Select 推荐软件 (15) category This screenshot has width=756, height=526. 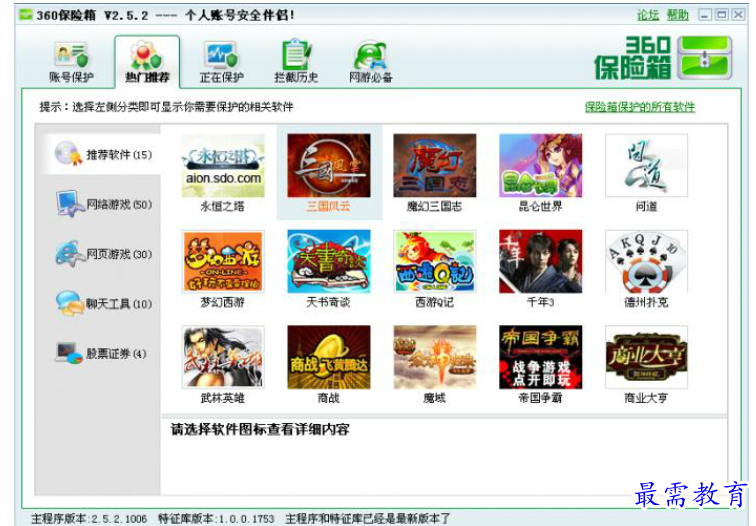tap(101, 154)
